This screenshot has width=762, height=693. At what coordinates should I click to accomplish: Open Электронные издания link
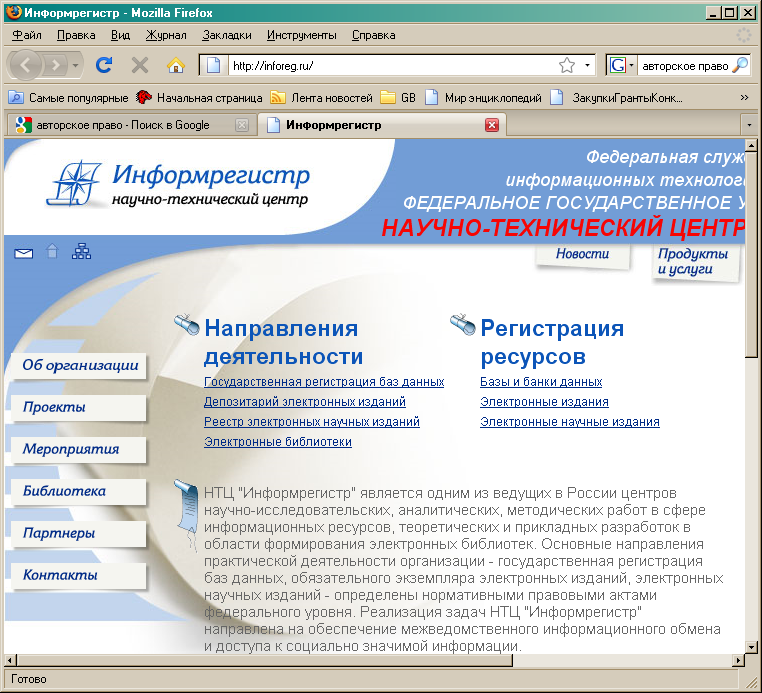(x=544, y=402)
